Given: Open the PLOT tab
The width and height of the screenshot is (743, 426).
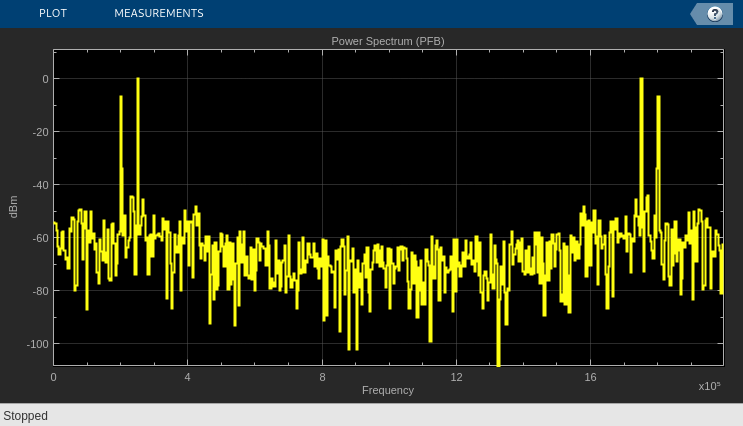Looking at the screenshot, I should tap(53, 13).
